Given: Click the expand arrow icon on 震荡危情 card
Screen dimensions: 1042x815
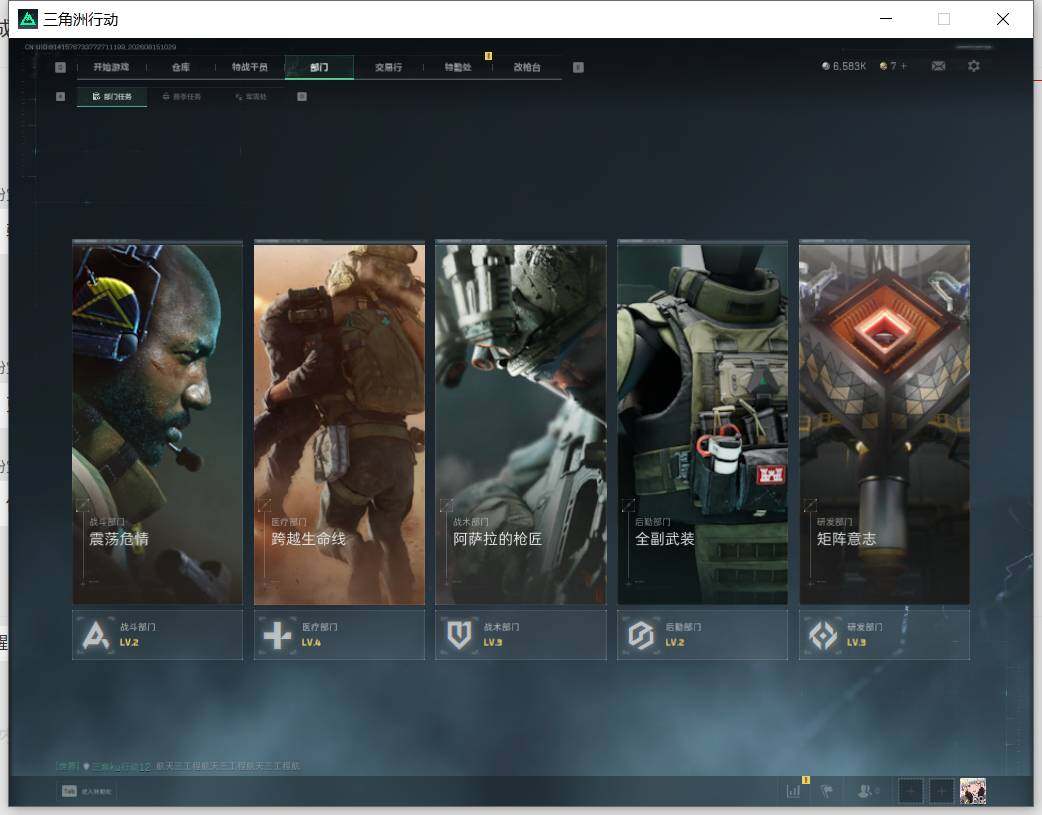Looking at the screenshot, I should pos(83,505).
